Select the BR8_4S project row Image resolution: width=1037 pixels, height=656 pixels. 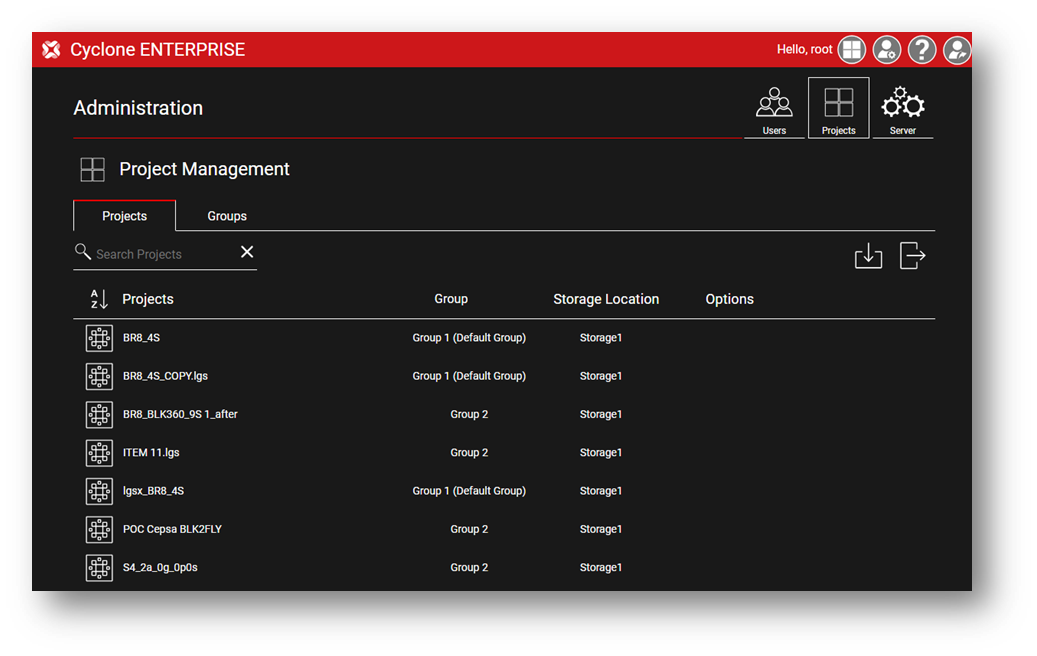(141, 338)
